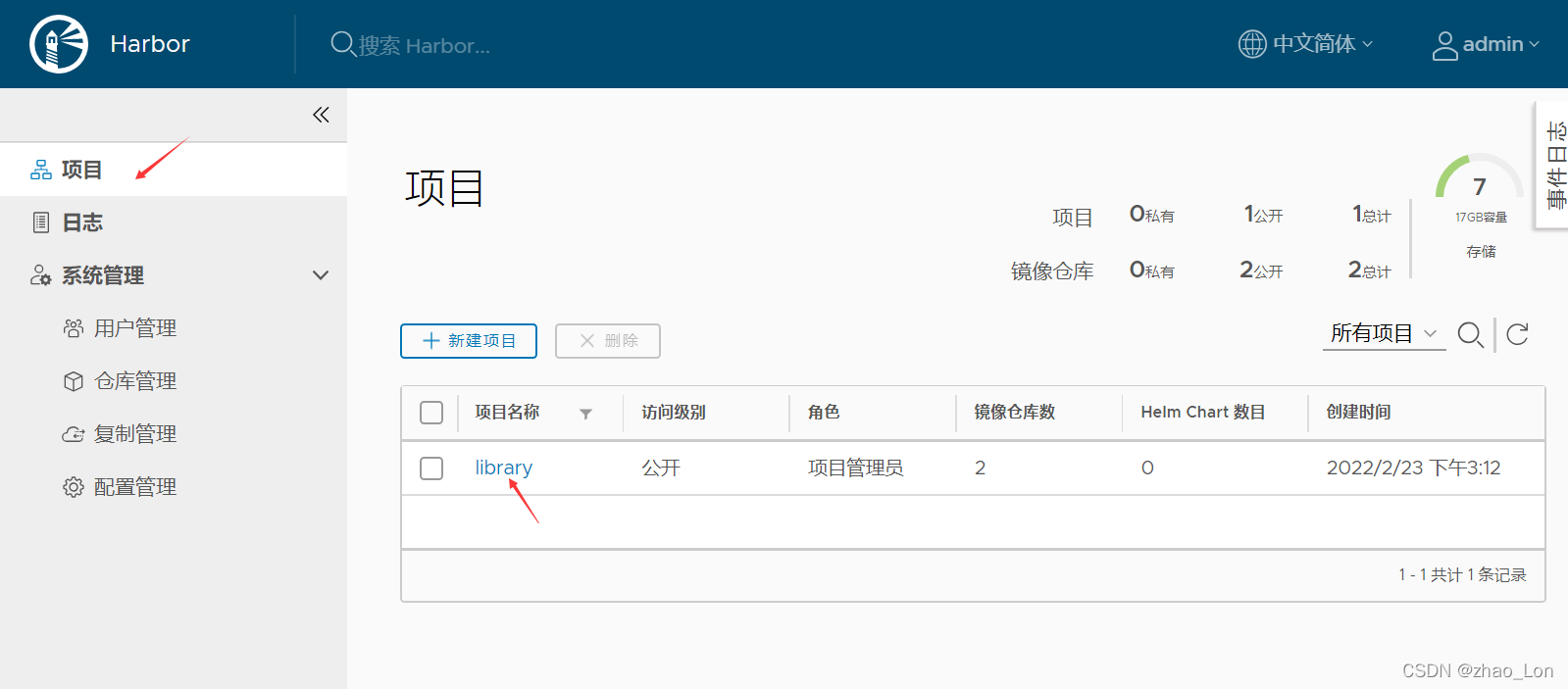Screen dimensions: 1568x689
Task: Collapse the sidebar with double-chevron icon
Action: (321, 115)
